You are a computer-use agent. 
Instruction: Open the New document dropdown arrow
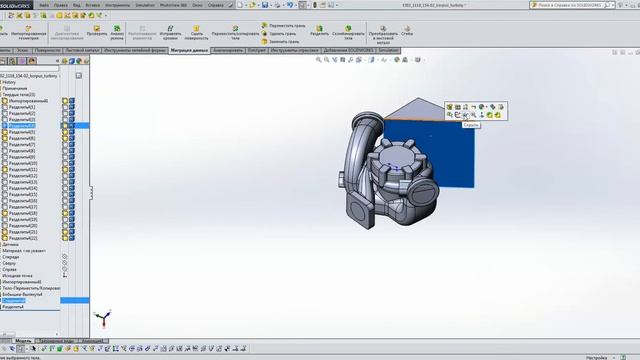[246, 5]
